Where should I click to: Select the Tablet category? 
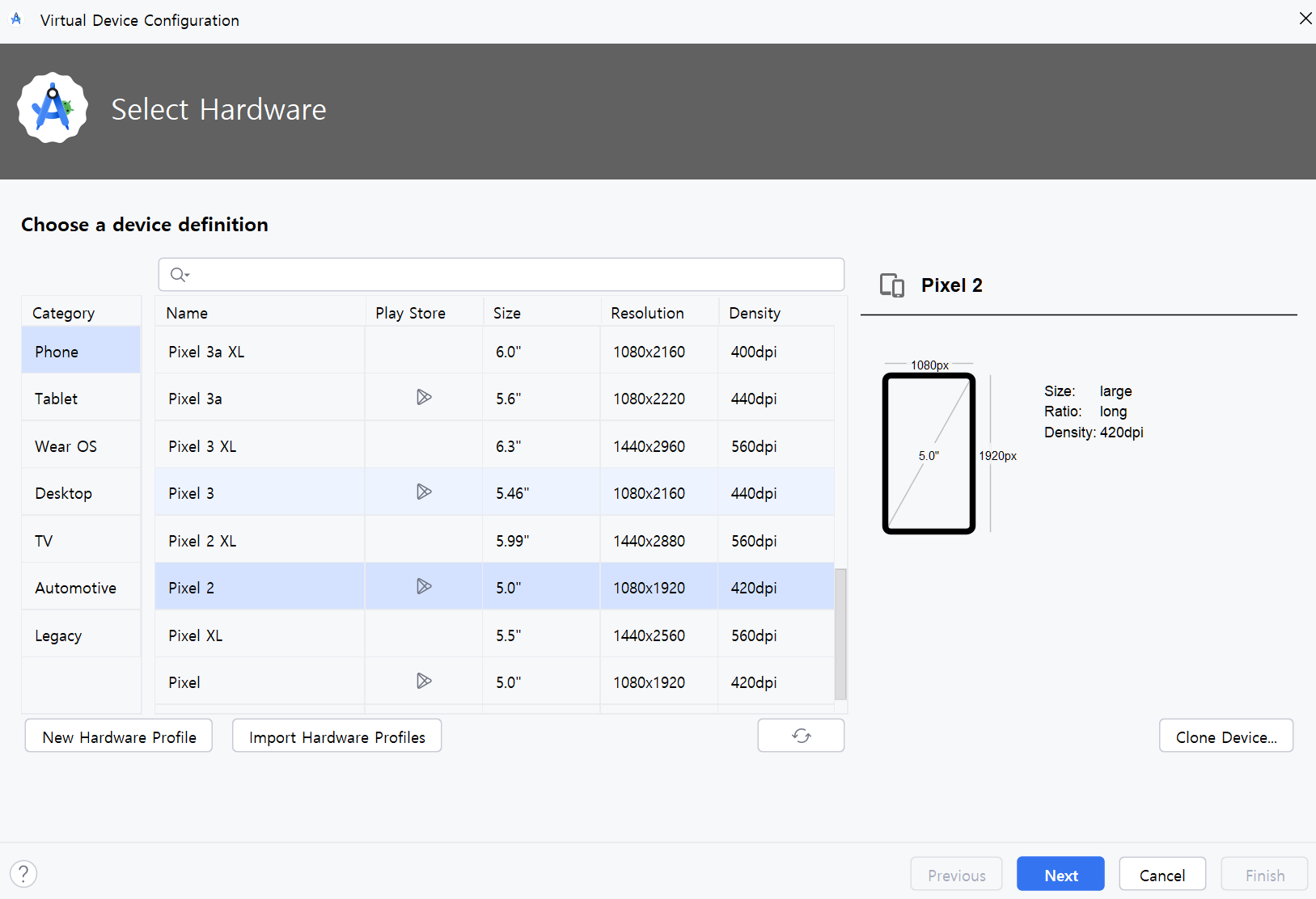tap(81, 399)
